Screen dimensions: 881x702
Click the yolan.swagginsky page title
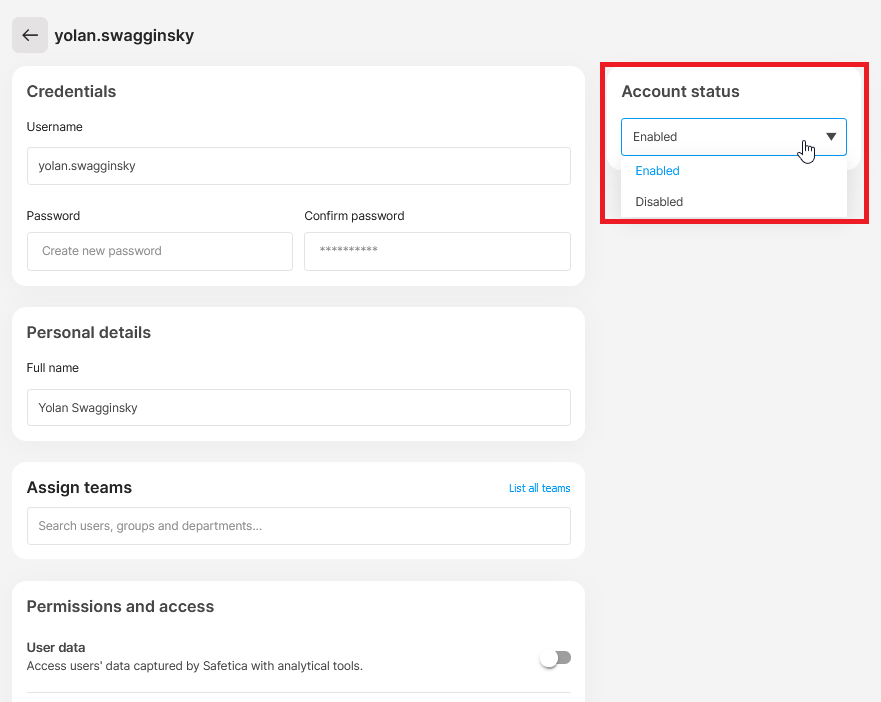click(124, 35)
